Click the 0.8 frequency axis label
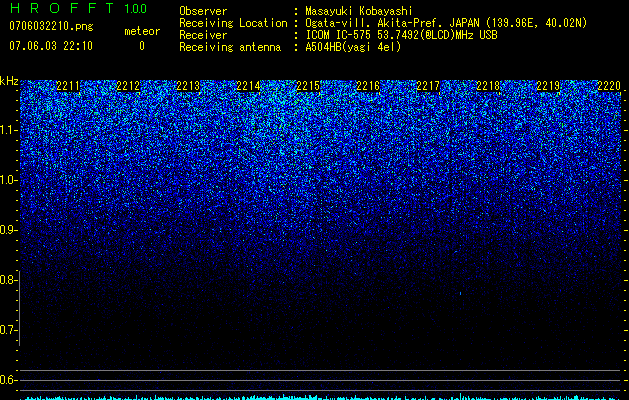 [x=8, y=280]
